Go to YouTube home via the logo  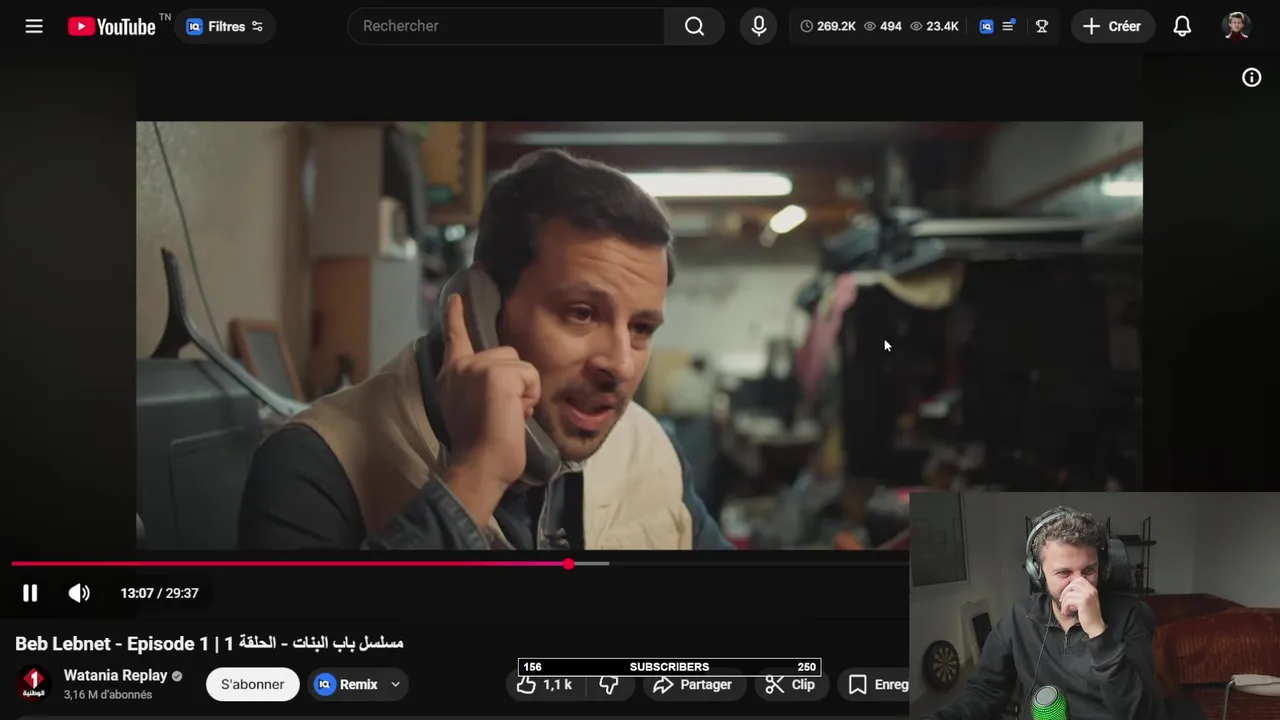pyautogui.click(x=111, y=26)
